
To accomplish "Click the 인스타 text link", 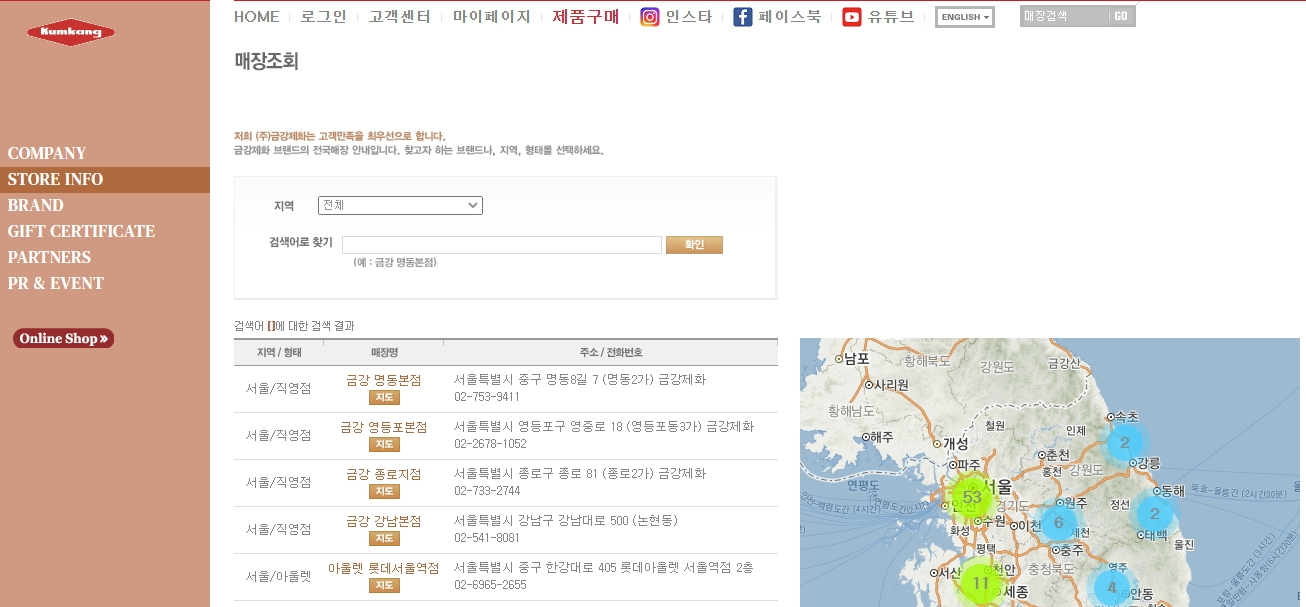I will 689,17.
